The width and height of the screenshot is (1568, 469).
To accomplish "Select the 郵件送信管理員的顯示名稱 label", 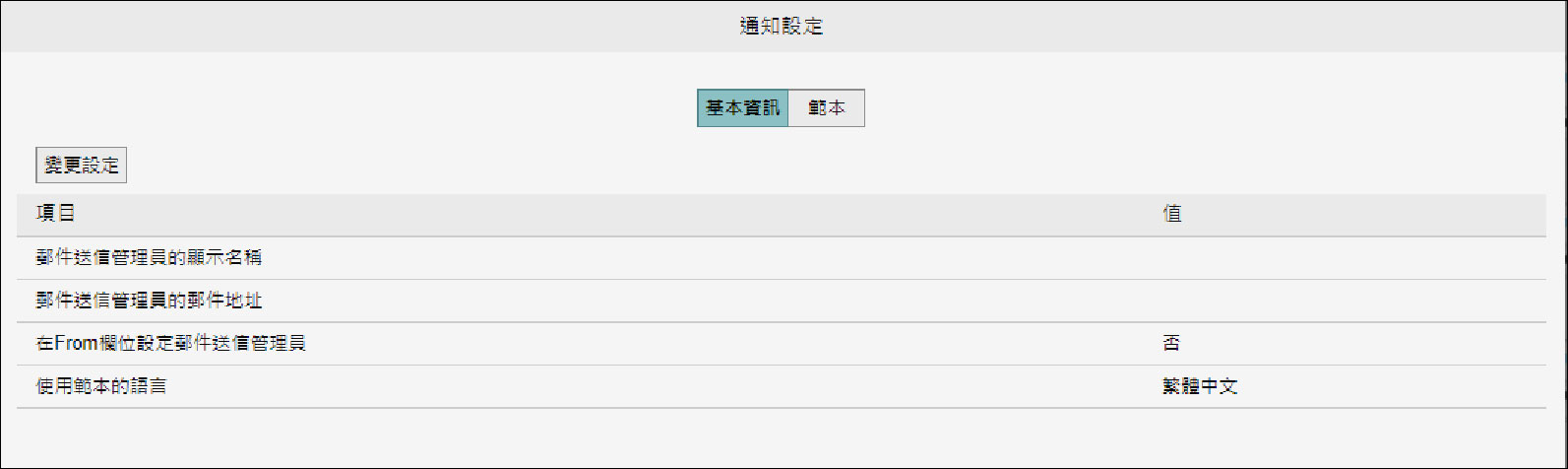I will coord(149,258).
